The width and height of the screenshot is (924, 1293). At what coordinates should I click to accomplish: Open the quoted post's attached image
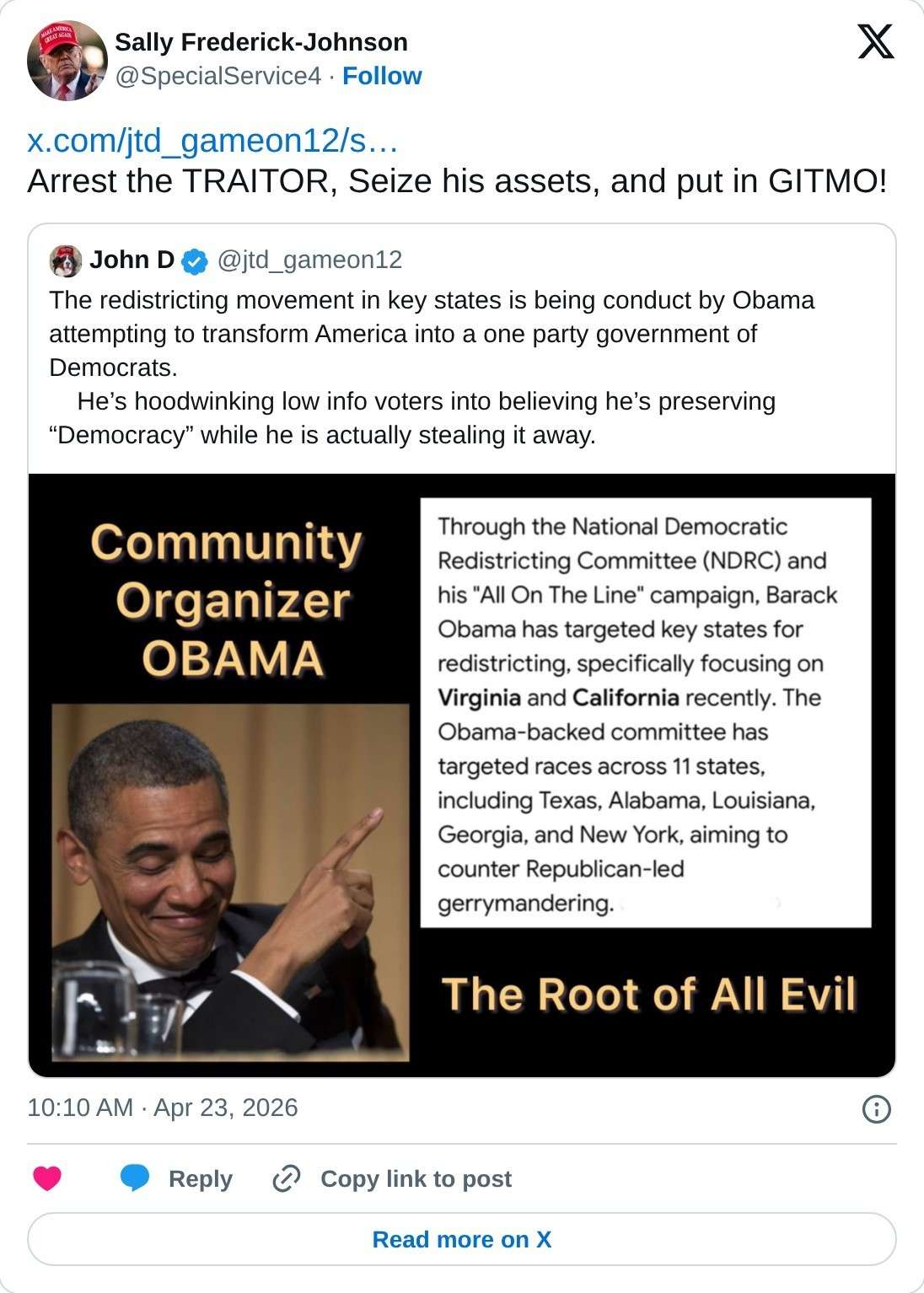(x=462, y=775)
